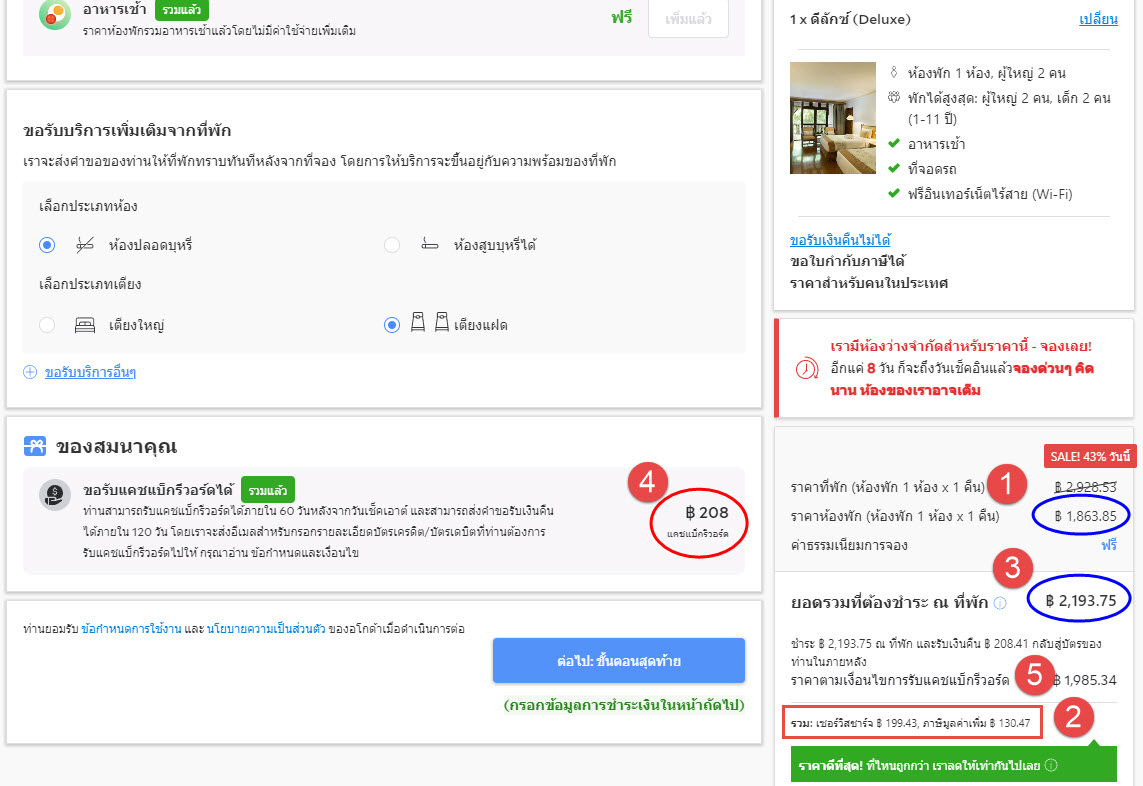Click the breakfast (อาหารเช้า) plate icon

(55, 15)
